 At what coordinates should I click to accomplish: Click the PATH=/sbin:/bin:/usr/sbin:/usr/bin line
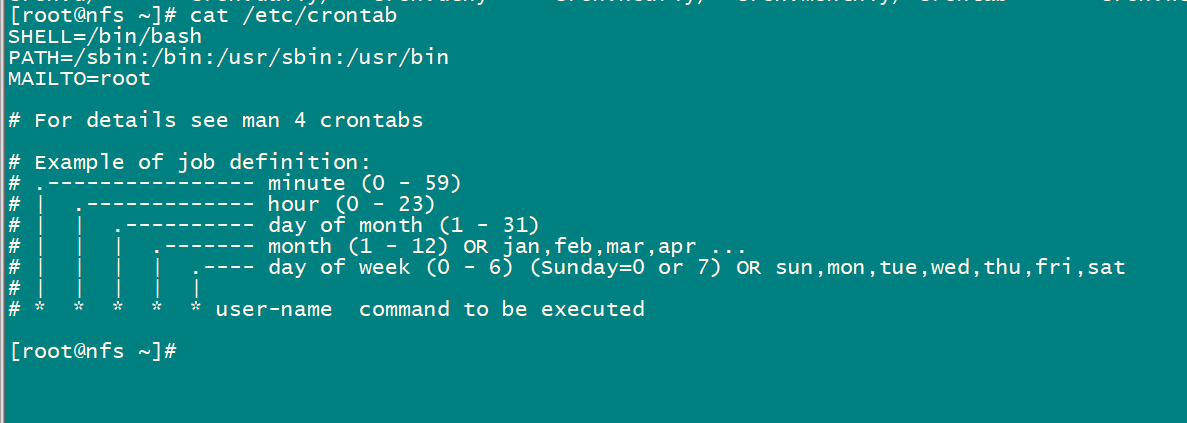point(229,58)
